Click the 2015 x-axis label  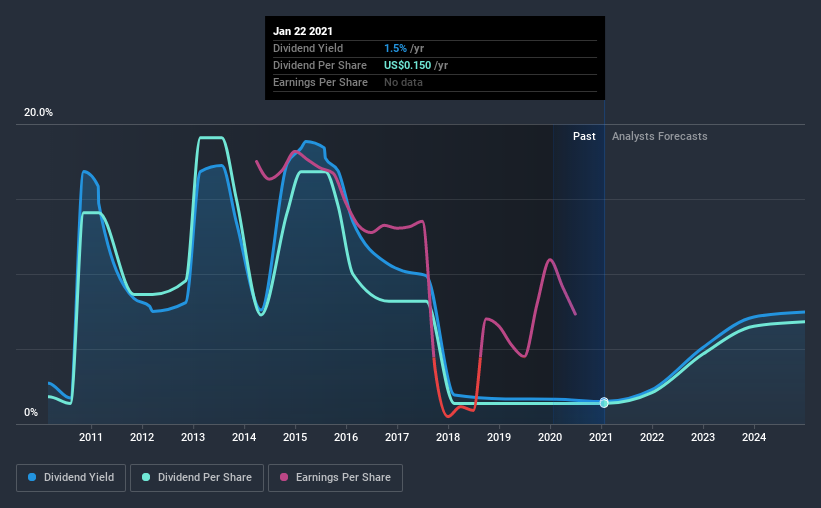[295, 437]
